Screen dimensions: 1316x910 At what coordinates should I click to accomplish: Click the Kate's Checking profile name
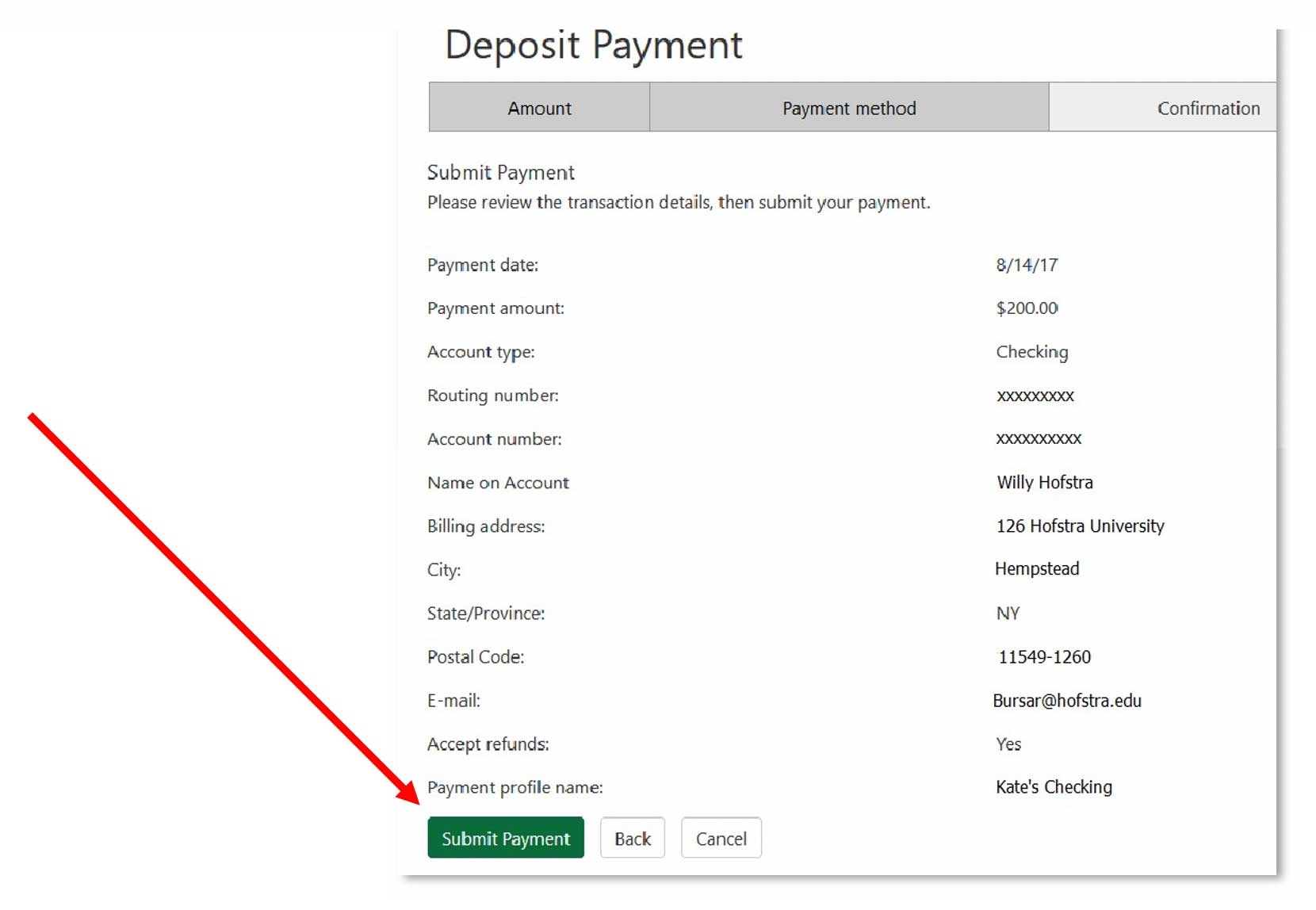point(1054,787)
